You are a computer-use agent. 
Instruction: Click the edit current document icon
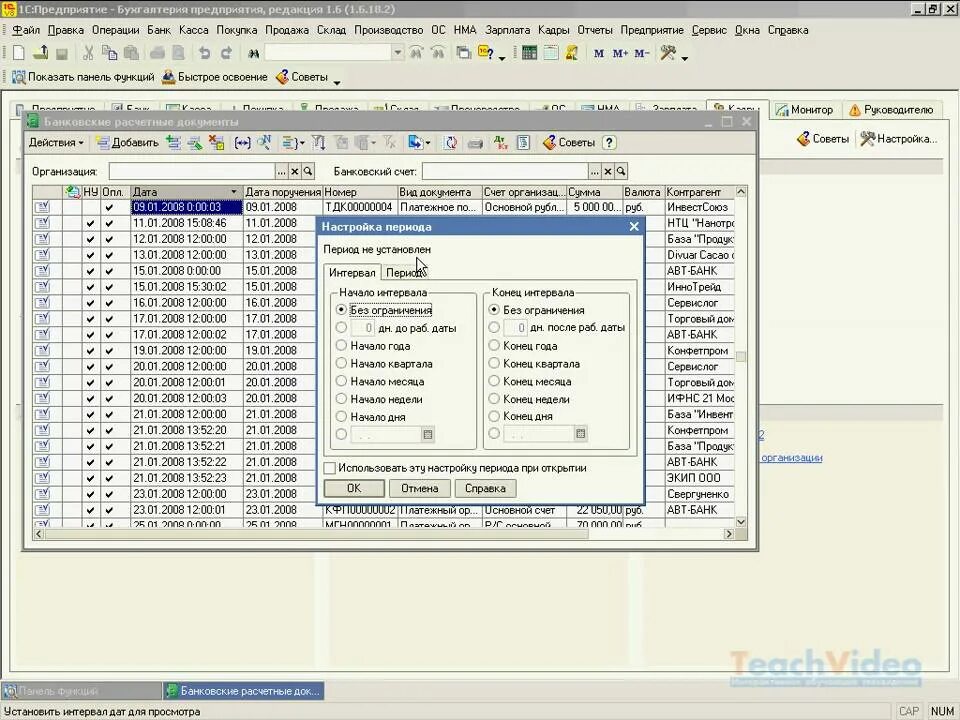[195, 143]
